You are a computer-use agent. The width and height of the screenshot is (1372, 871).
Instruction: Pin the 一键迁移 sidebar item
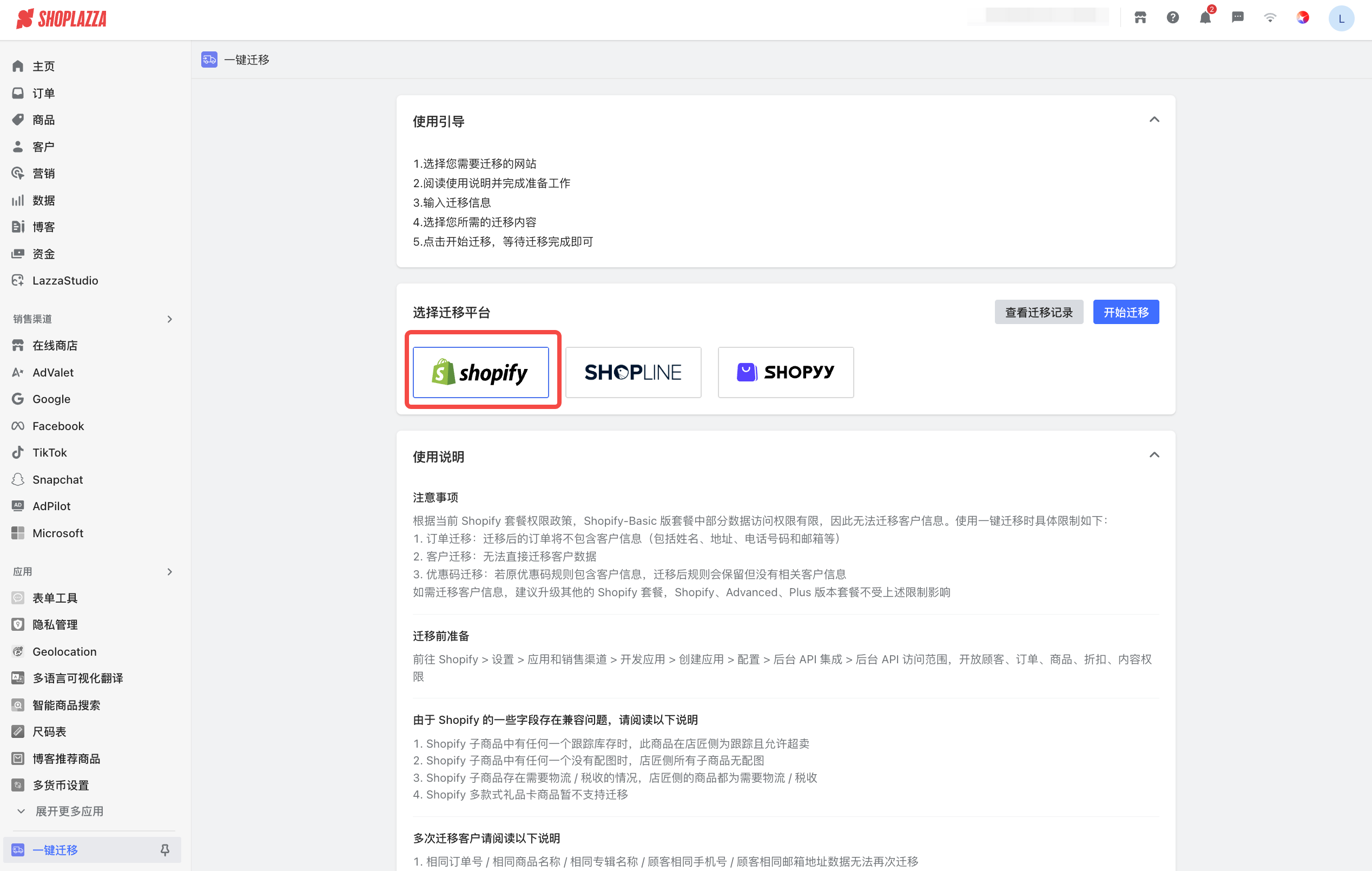(x=164, y=850)
